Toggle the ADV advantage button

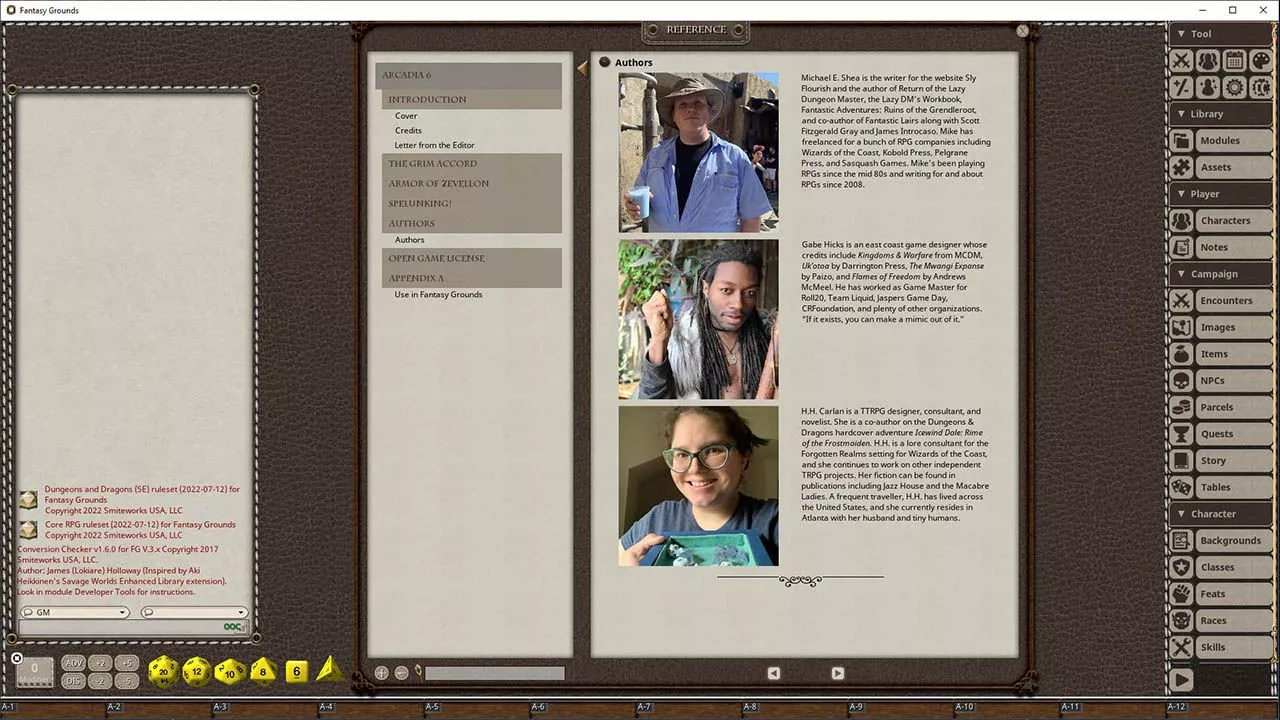(x=73, y=663)
